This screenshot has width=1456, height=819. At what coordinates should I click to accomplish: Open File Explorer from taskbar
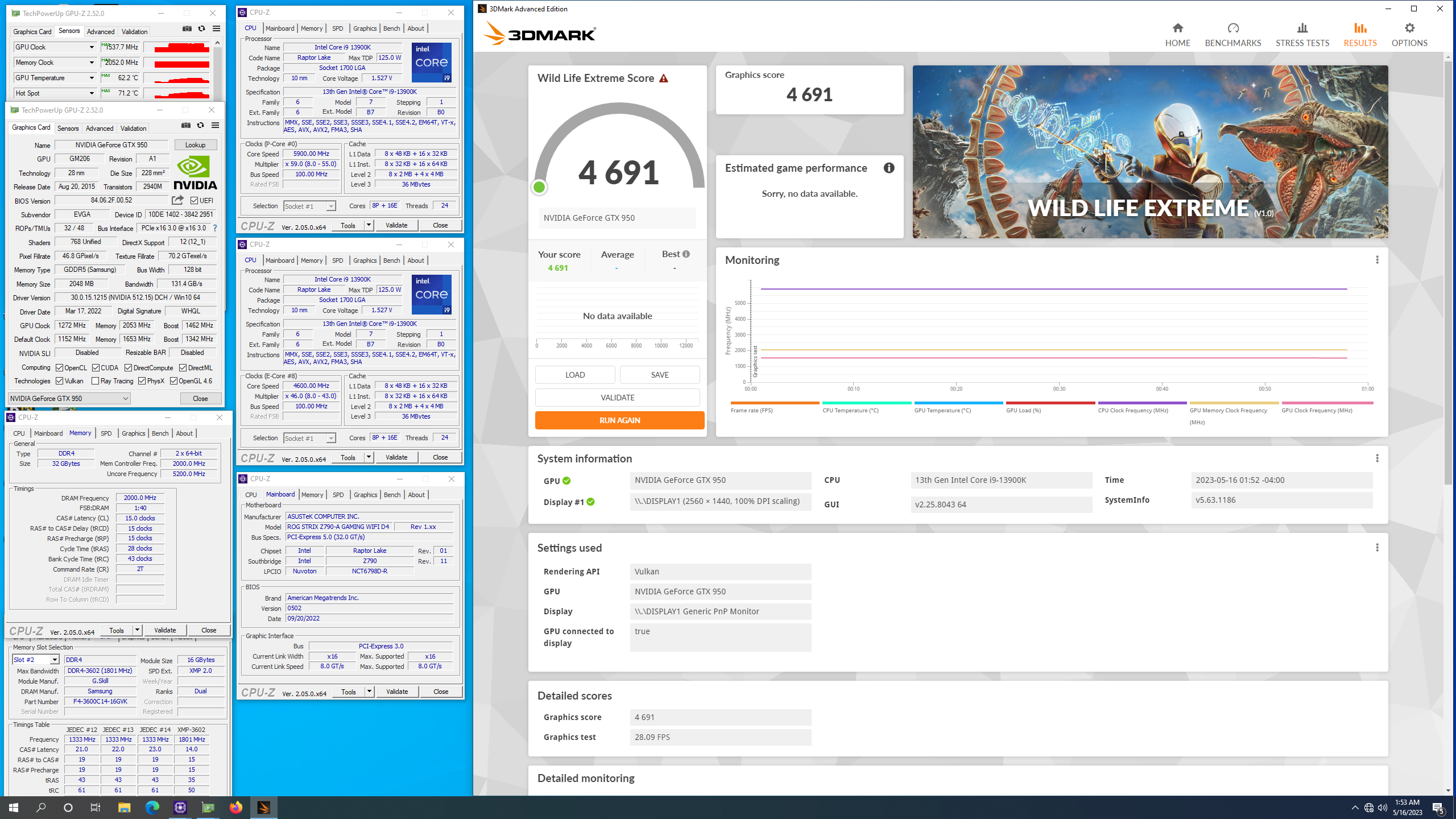124,807
